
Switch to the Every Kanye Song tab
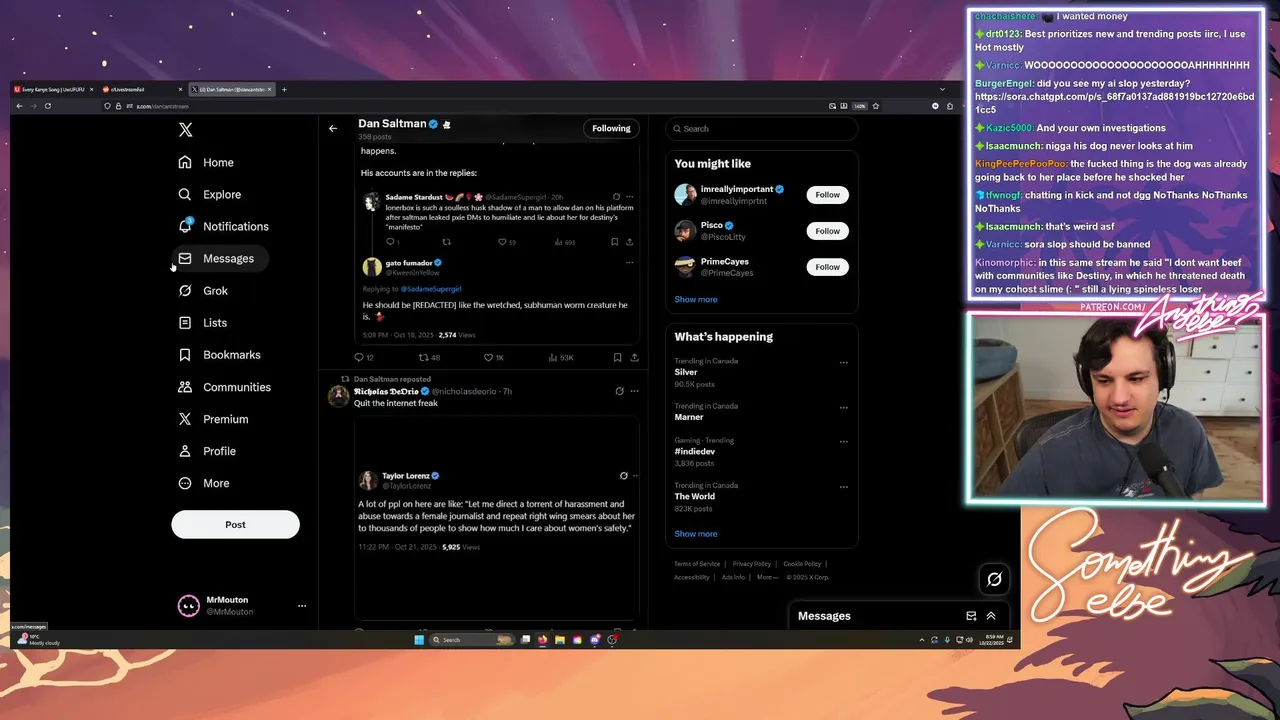tap(52, 90)
